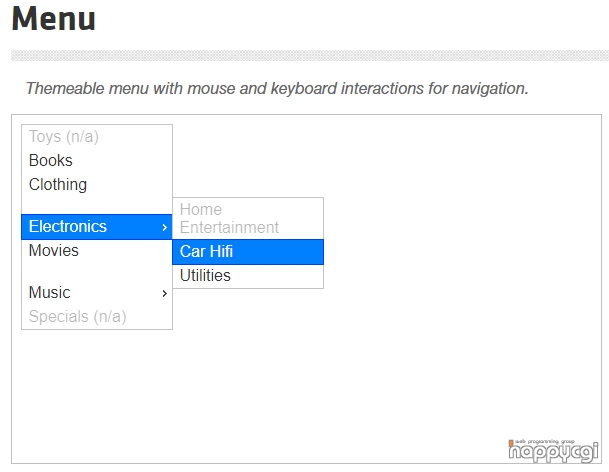Click the blank separator gap above Music
The image size is (609, 472).
point(97,272)
